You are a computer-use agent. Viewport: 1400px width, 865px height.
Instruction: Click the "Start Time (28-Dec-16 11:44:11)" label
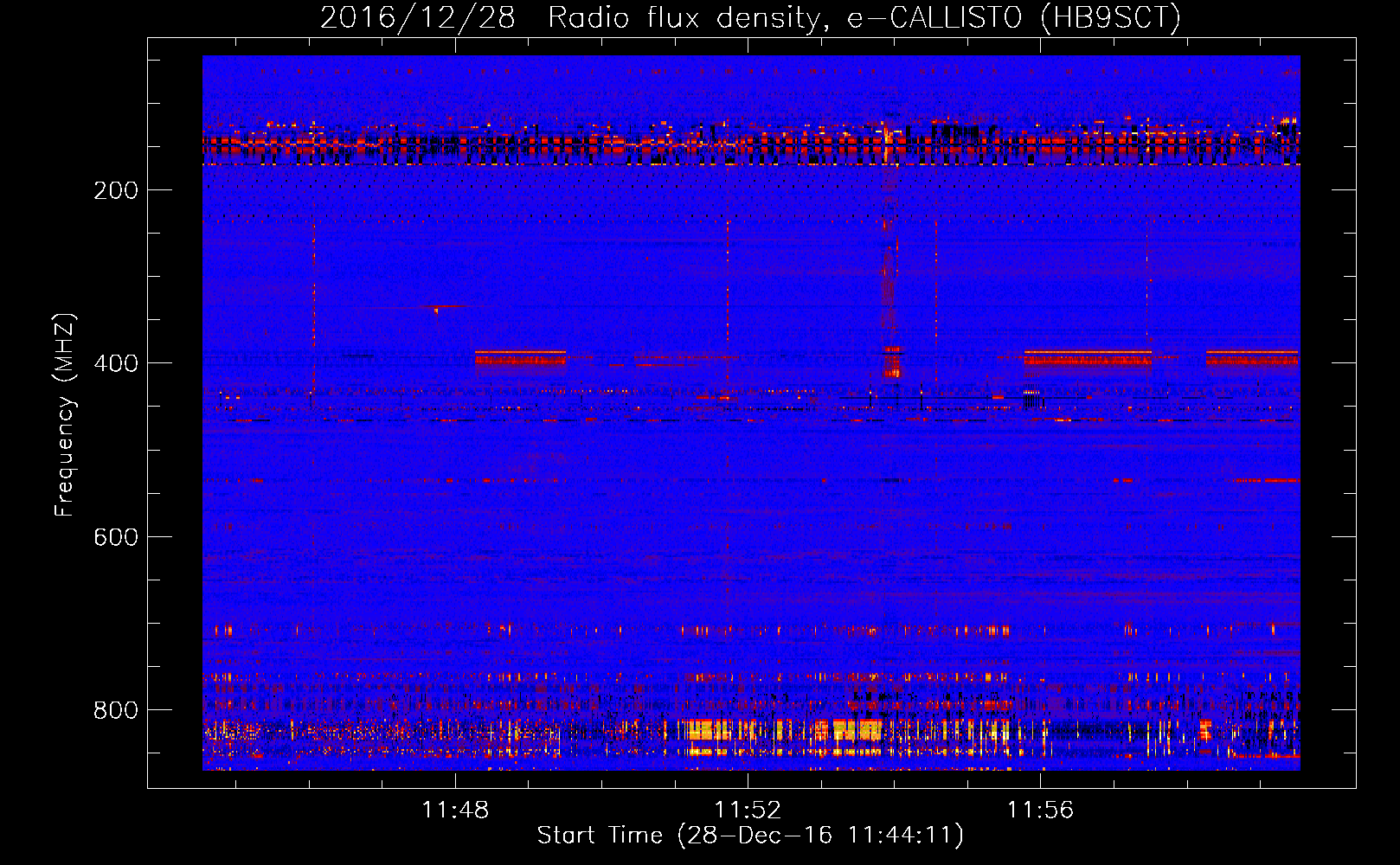750,836
